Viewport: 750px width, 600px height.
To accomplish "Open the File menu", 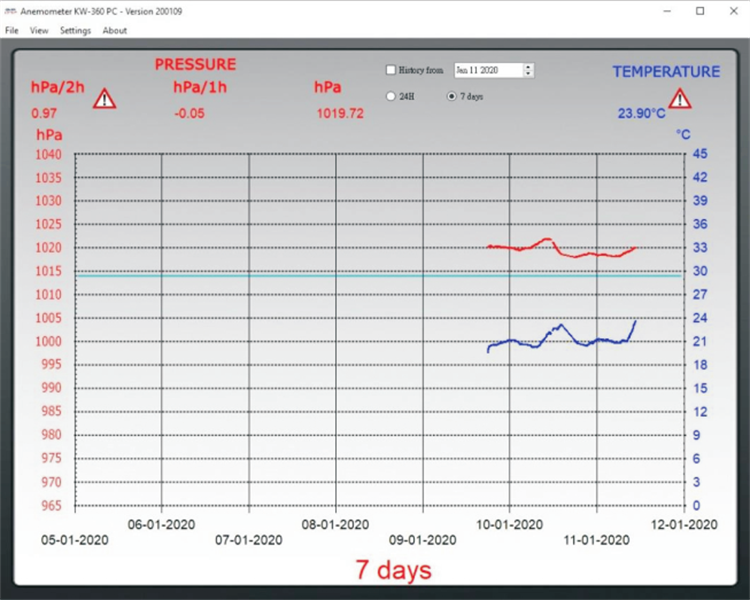I will click(12, 30).
